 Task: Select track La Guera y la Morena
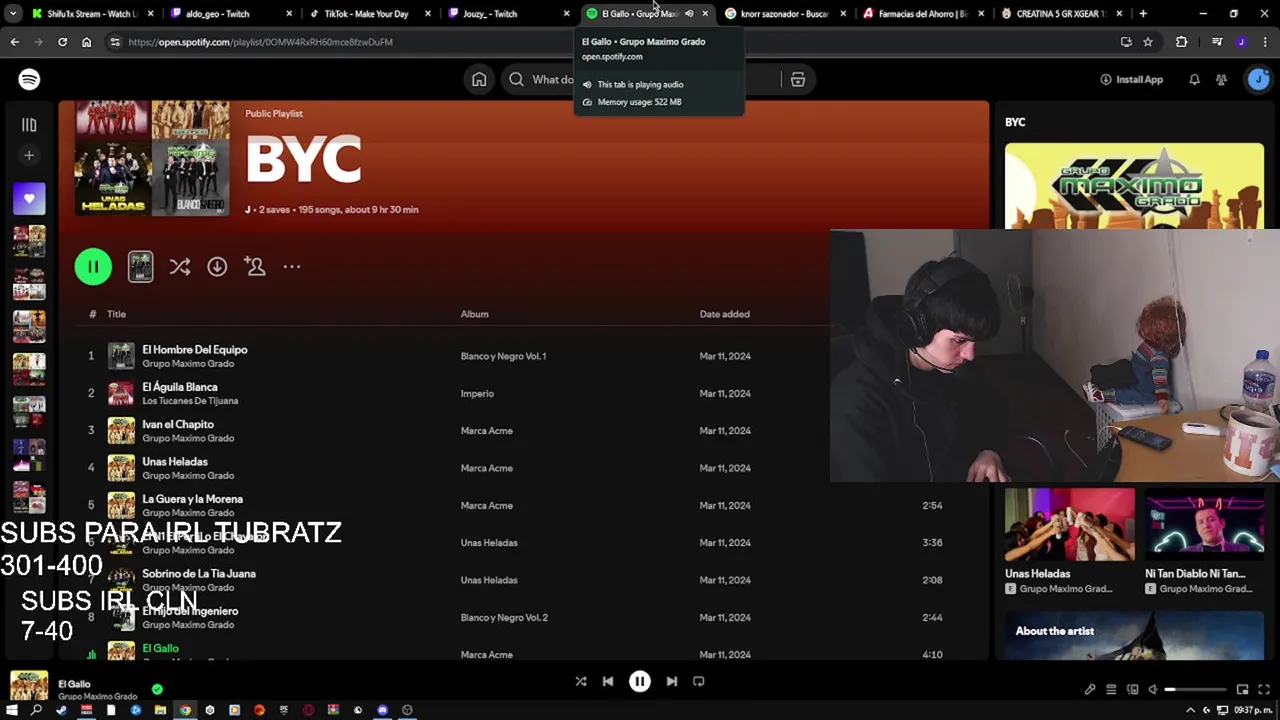click(x=192, y=499)
